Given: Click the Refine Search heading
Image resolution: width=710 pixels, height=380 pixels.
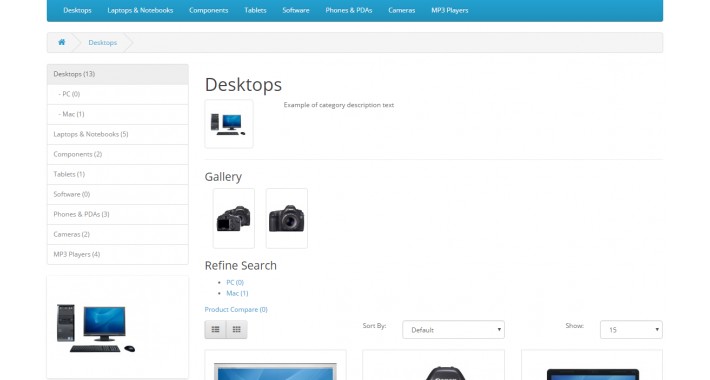Looking at the screenshot, I should pos(240,265).
